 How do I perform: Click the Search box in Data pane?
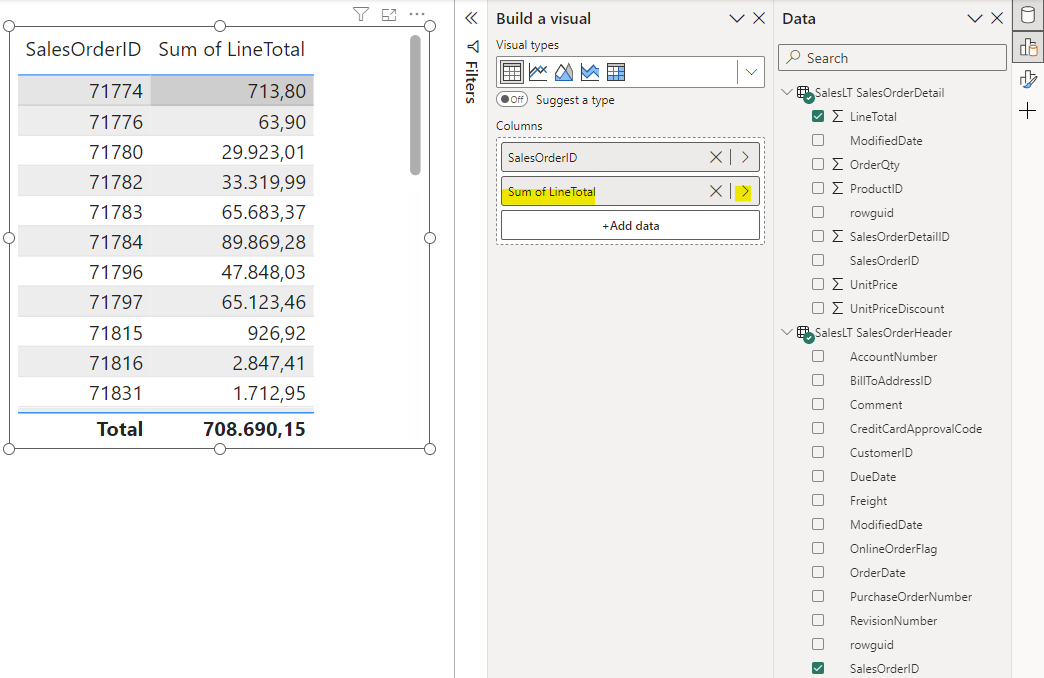892,58
